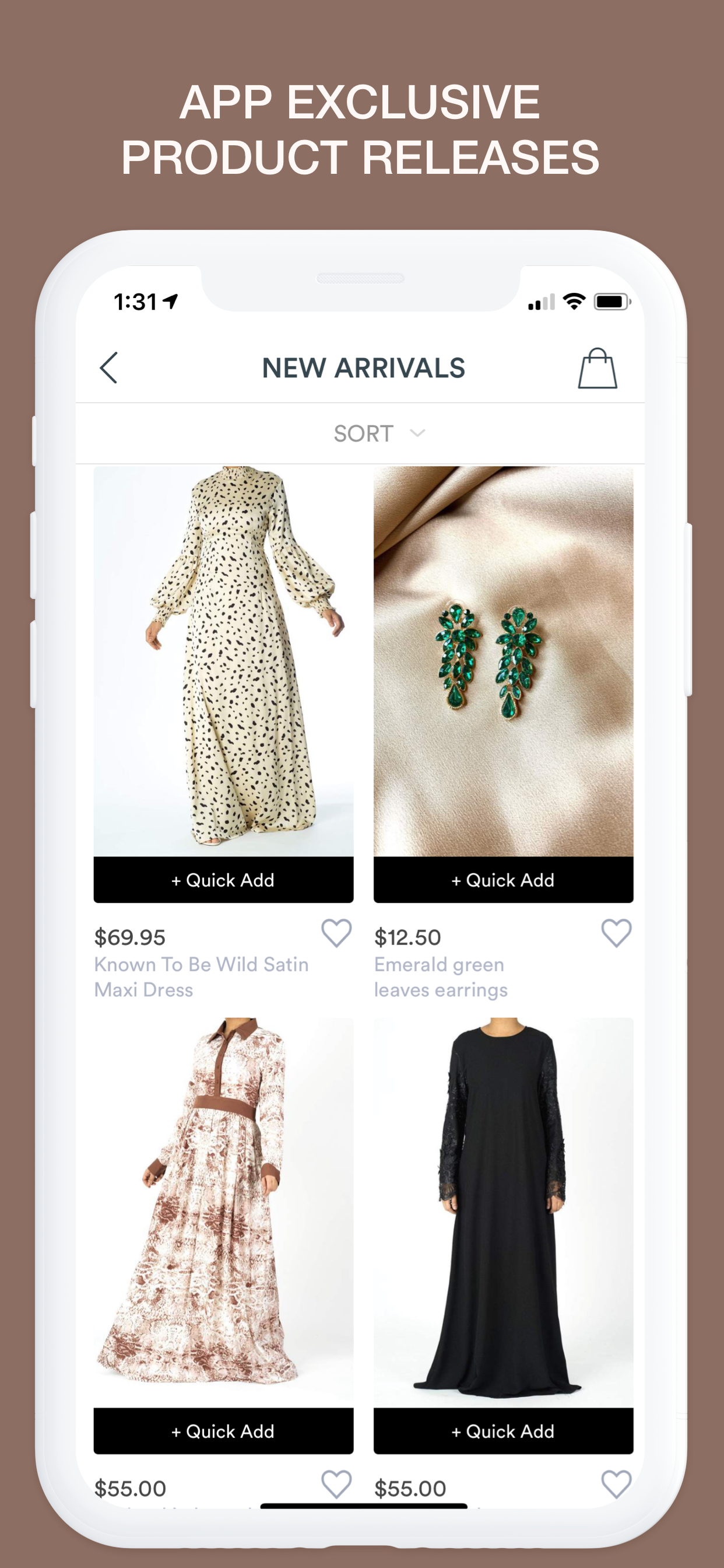View the black dress product photo

pyautogui.click(x=503, y=1213)
